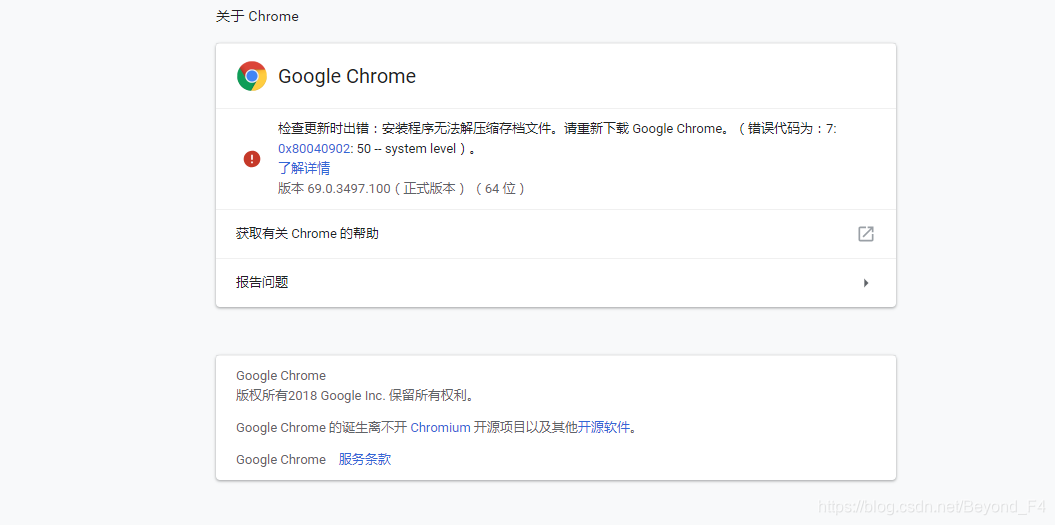Open the Chromium project link
The height and width of the screenshot is (525, 1055).
[441, 427]
